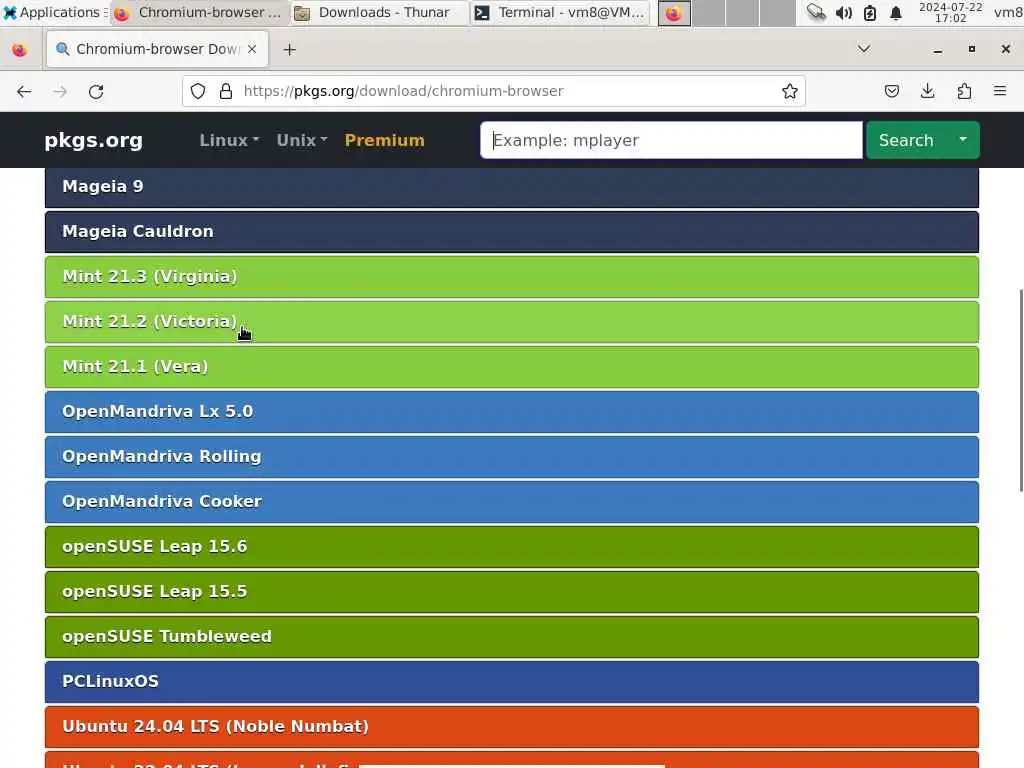Expand the Mageia 9 section

512,187
